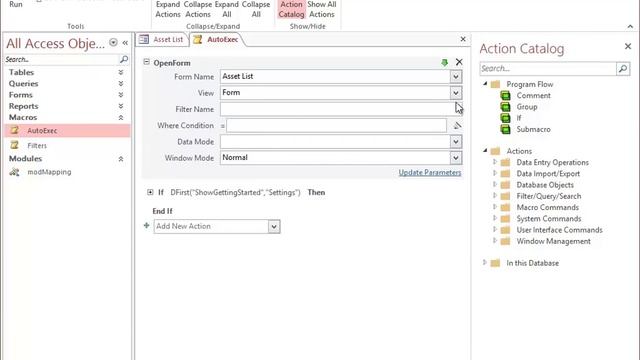Expand the Forms group

coord(121,95)
